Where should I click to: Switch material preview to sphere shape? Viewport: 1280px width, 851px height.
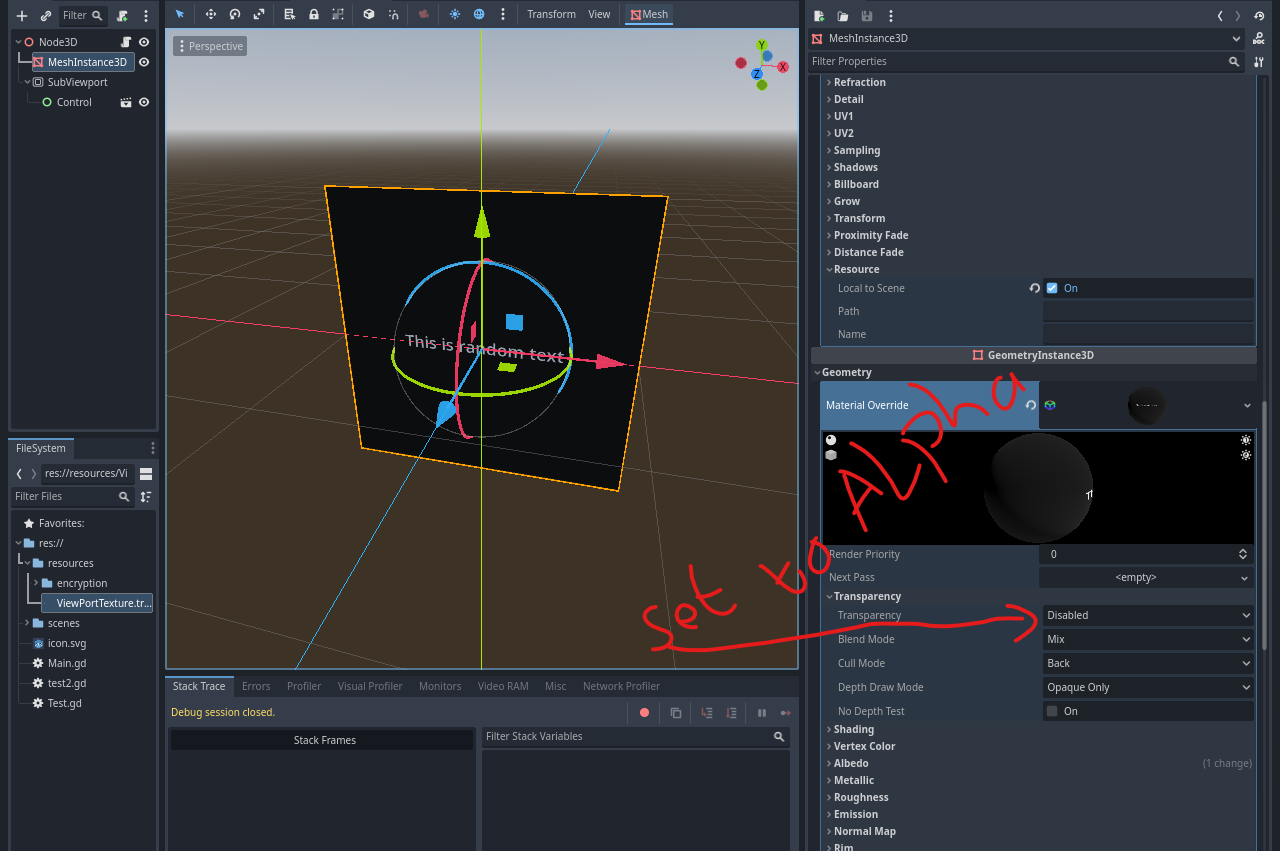[830, 440]
